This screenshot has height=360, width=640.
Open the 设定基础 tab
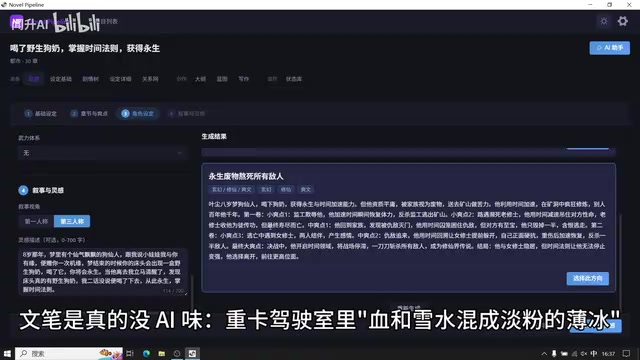(x=61, y=79)
